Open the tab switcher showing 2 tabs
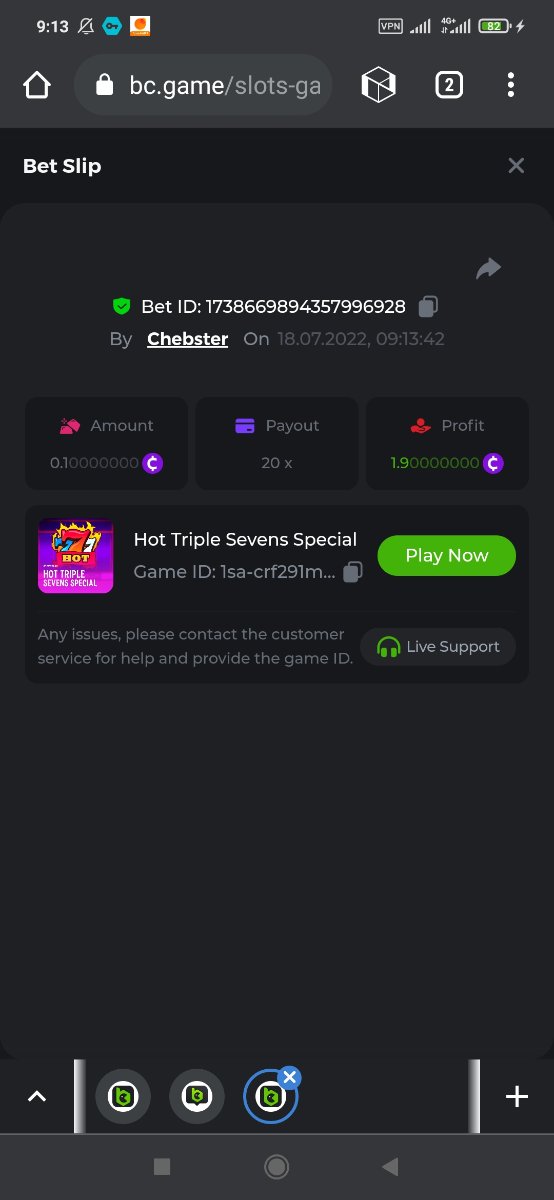 449,86
